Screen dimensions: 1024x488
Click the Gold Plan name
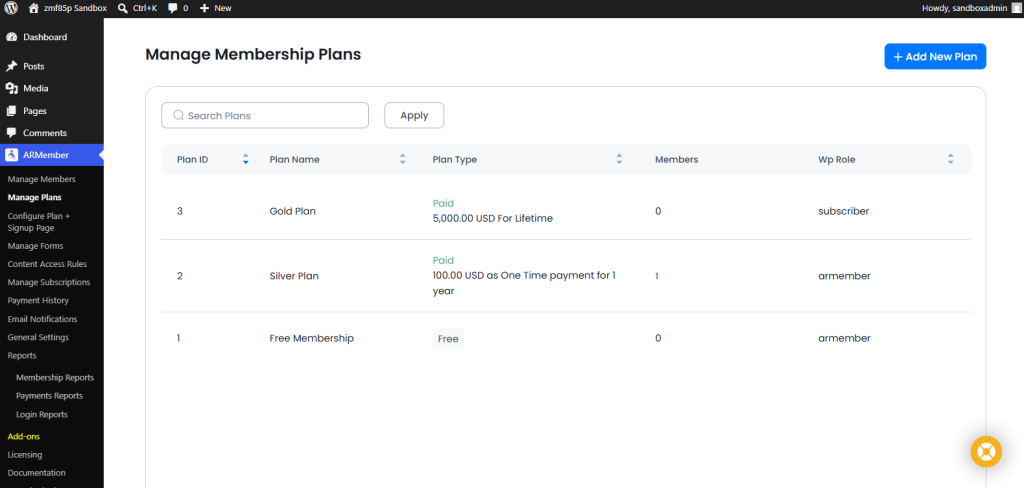[293, 211]
